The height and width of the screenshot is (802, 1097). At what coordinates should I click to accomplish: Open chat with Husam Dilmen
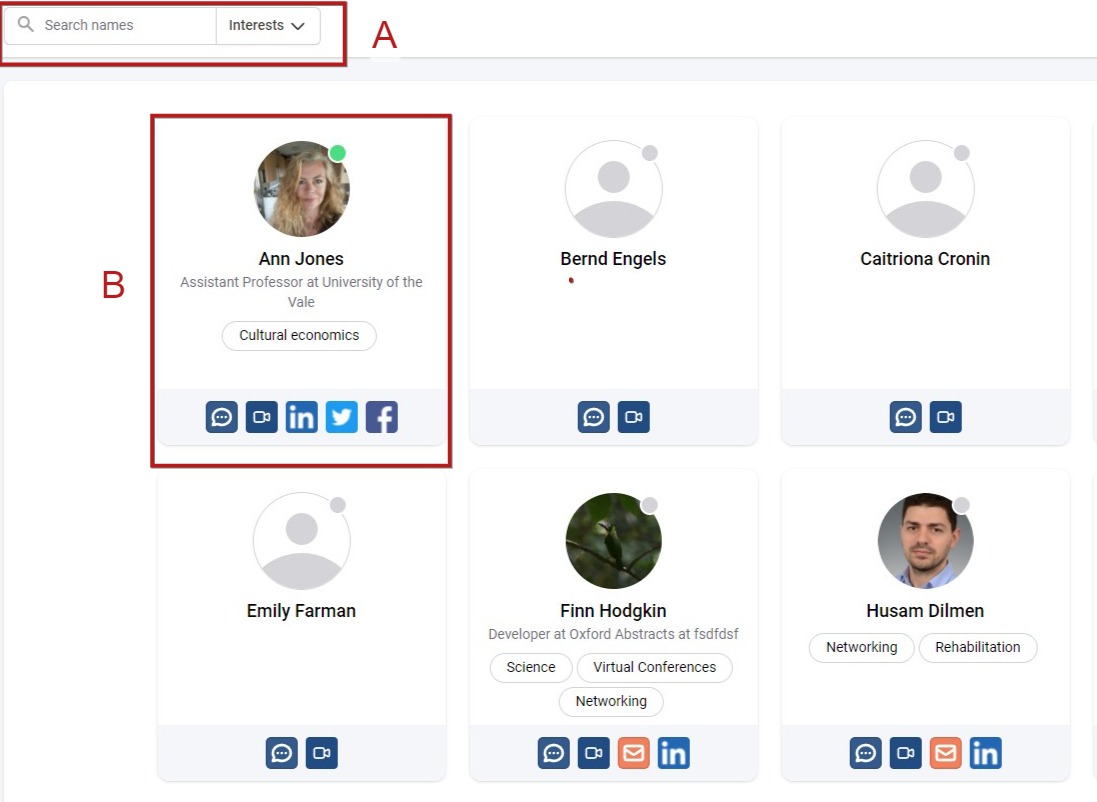click(x=865, y=753)
